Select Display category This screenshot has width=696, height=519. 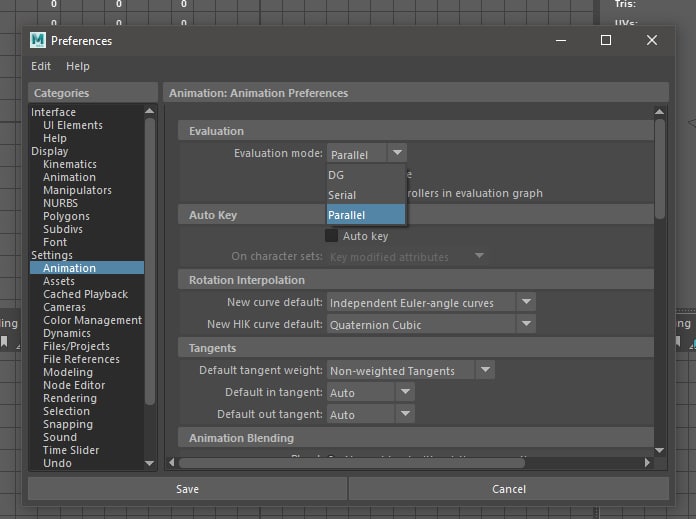pyautogui.click(x=50, y=151)
